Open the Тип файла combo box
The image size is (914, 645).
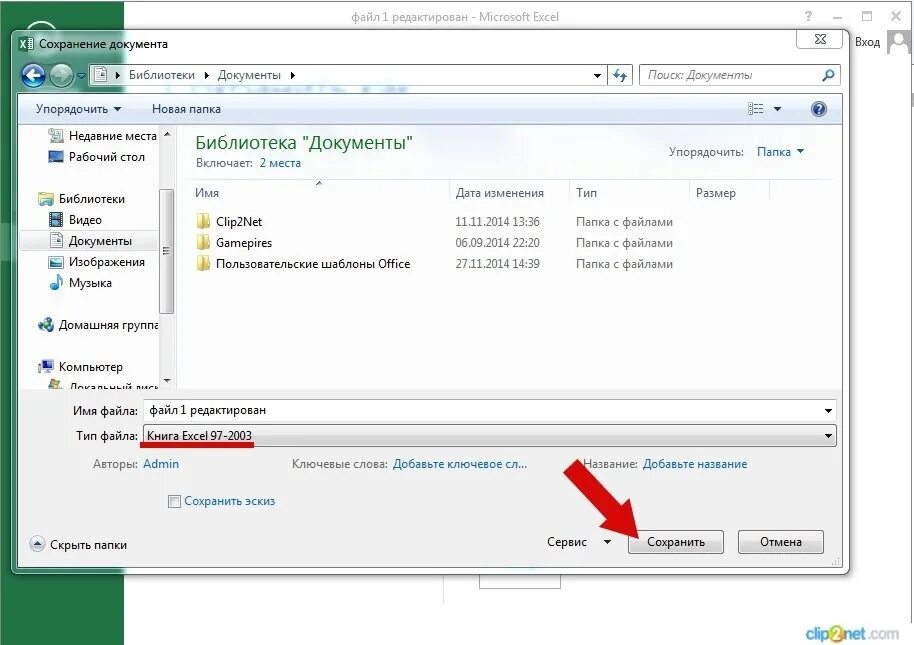pyautogui.click(x=490, y=436)
